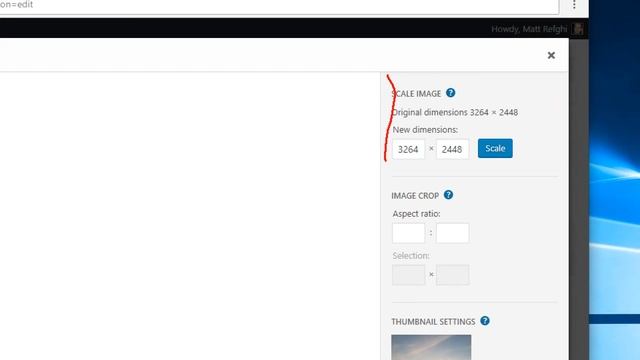The width and height of the screenshot is (640, 360).
Task: Click the Aspect ratio: label
Action: click(x=416, y=213)
